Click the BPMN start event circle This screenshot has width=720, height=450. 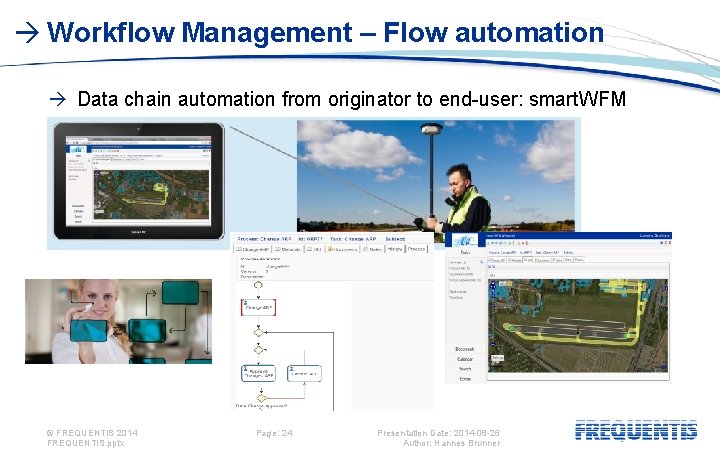tap(258, 285)
